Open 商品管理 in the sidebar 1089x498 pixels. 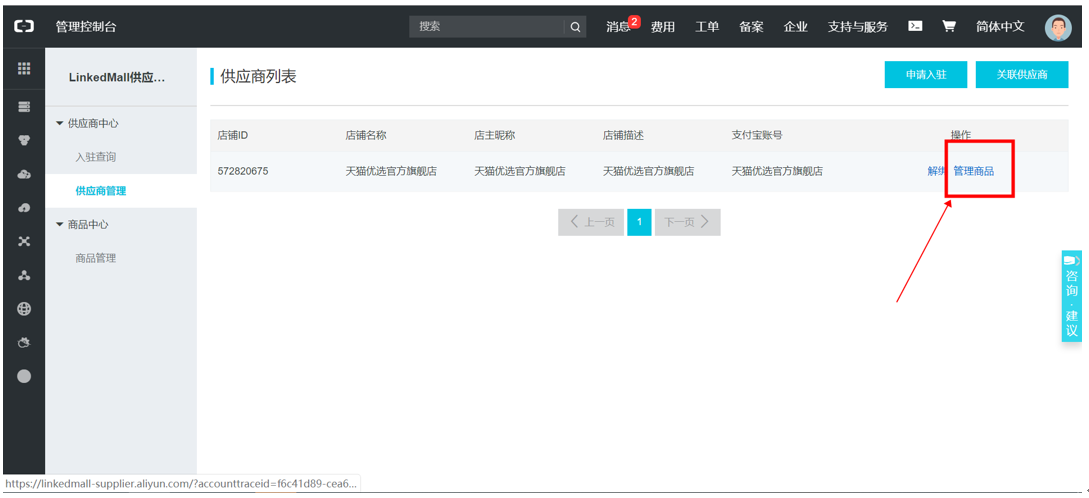(x=96, y=258)
